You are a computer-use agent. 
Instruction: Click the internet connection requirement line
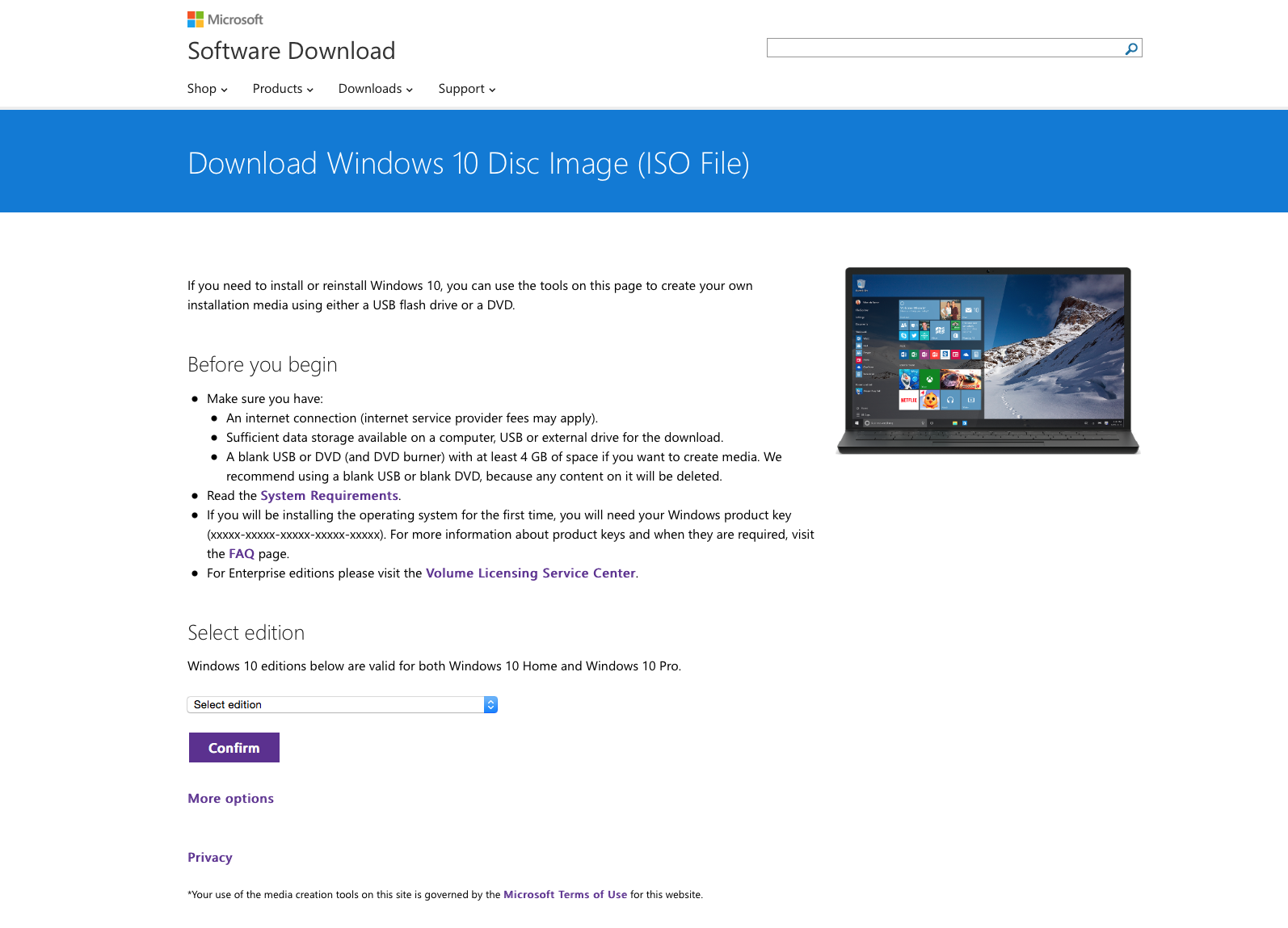(412, 418)
